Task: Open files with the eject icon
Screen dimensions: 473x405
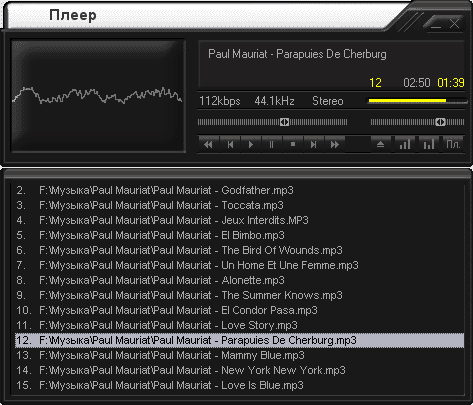Action: tap(381, 144)
